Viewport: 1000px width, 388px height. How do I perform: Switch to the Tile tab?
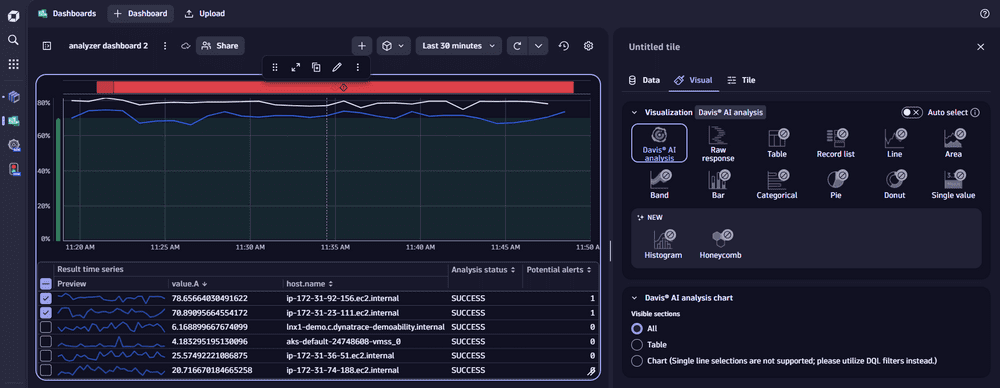tap(741, 80)
